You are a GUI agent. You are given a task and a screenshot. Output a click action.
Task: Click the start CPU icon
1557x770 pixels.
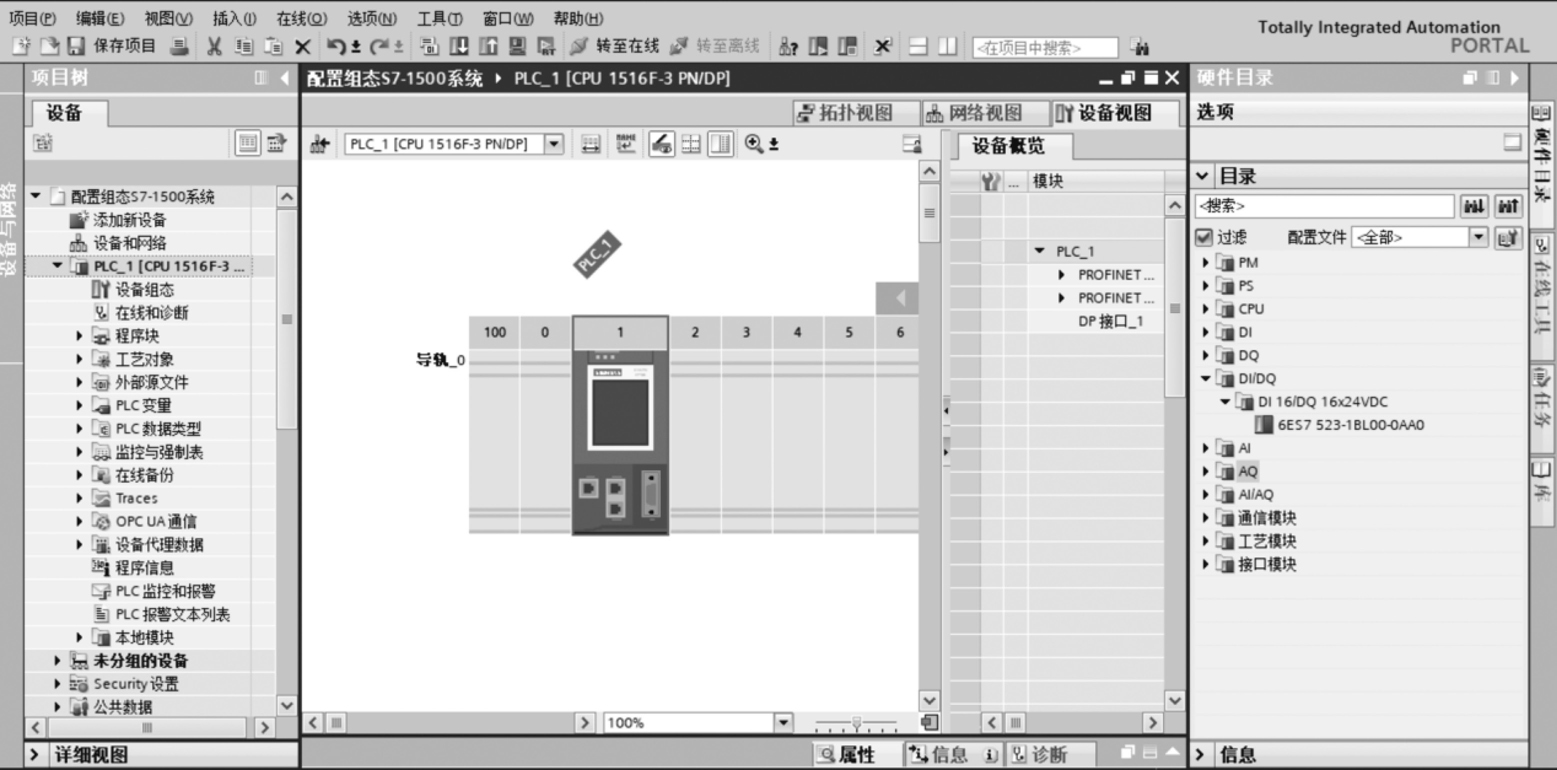(x=818, y=46)
